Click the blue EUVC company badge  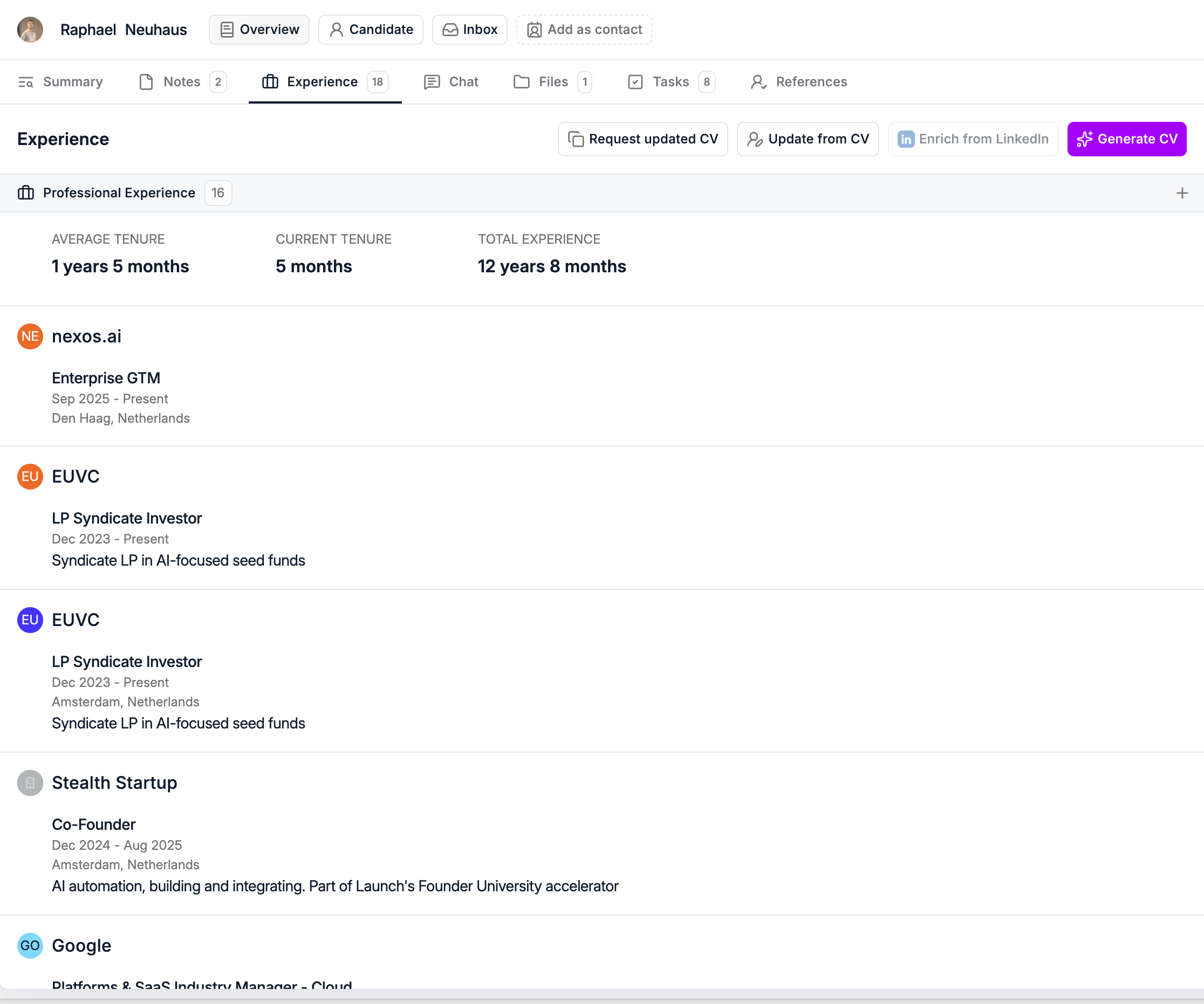coord(30,620)
